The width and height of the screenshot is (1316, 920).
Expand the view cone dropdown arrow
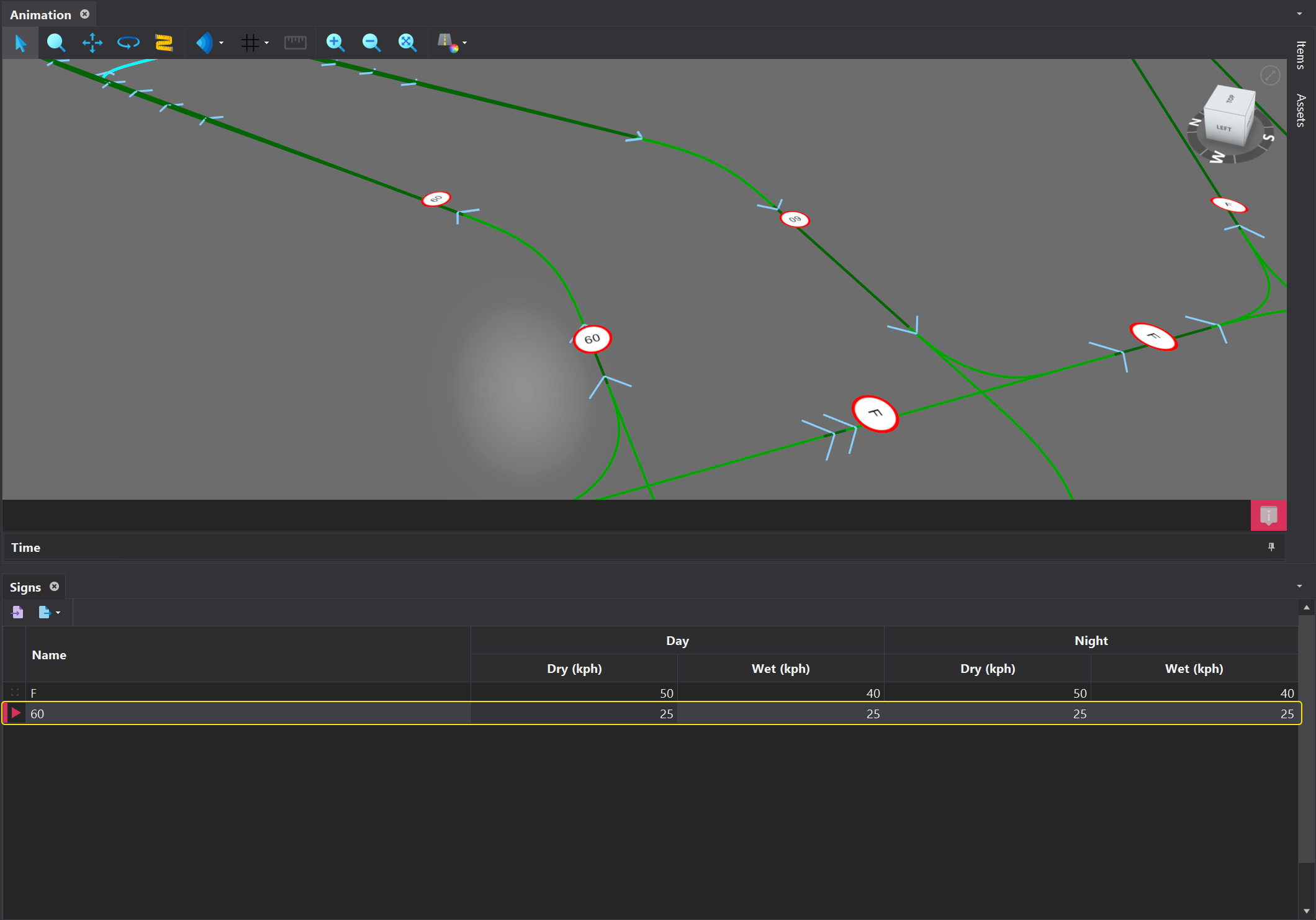coord(221,43)
